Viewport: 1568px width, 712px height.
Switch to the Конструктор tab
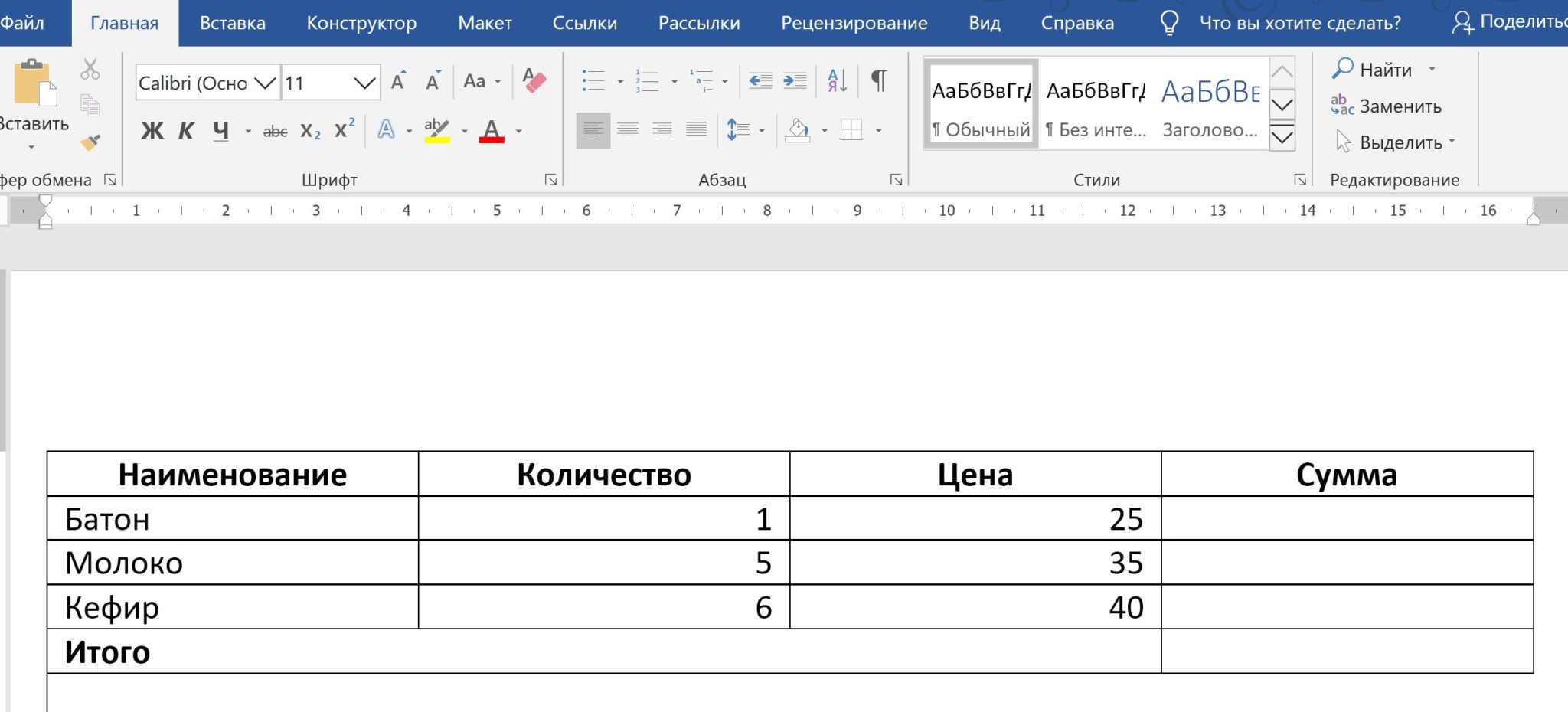[x=361, y=23]
